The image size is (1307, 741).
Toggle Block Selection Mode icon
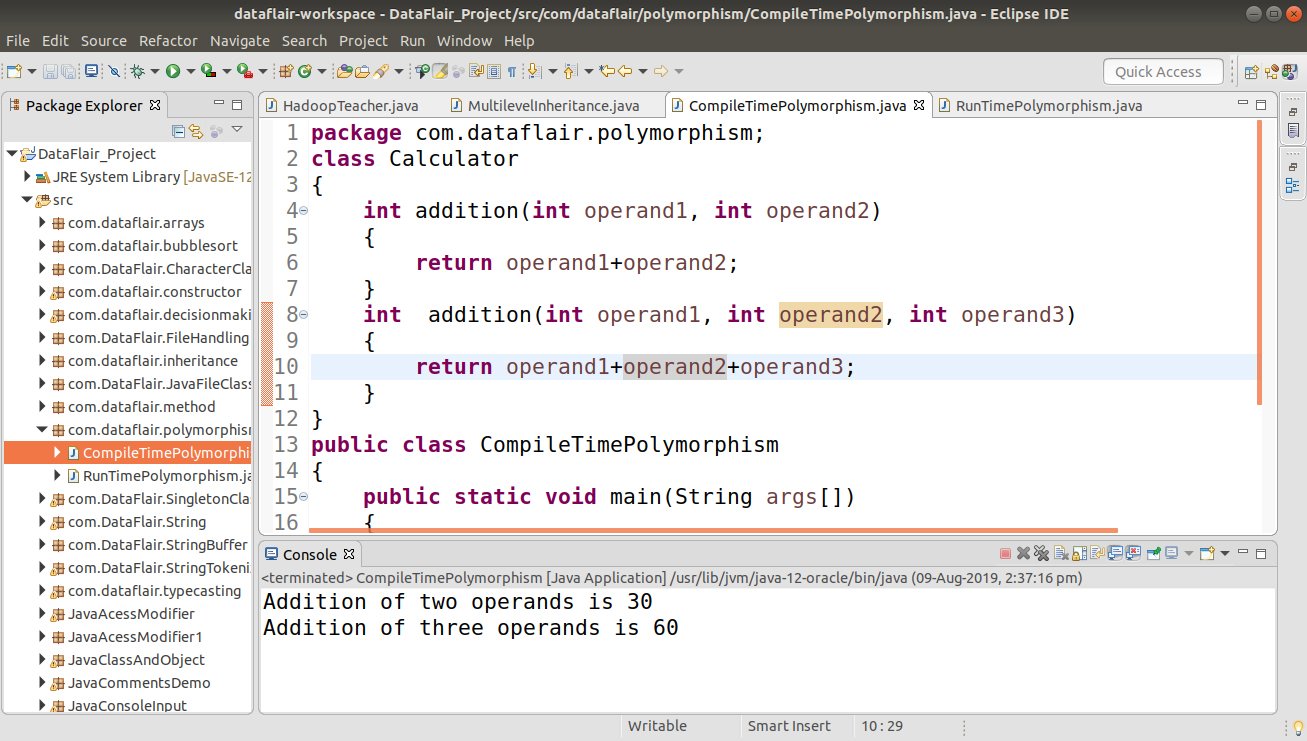[x=494, y=71]
